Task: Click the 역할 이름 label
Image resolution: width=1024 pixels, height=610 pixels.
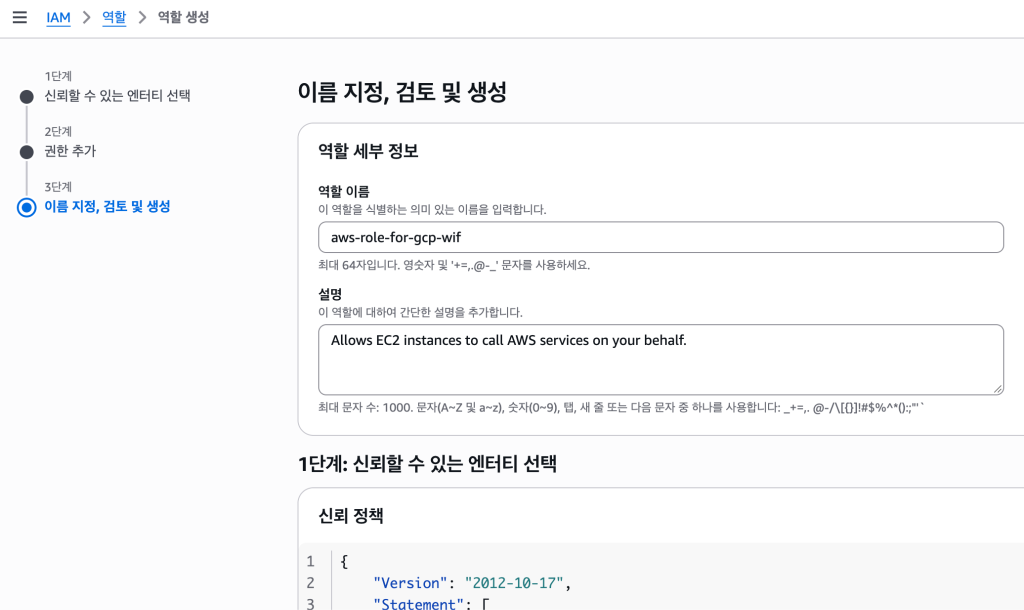Action: click(x=344, y=191)
